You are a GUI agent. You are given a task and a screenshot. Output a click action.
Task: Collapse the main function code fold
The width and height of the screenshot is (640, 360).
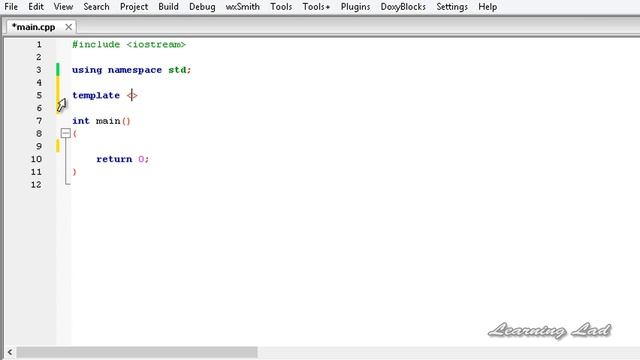pyautogui.click(x=66, y=133)
